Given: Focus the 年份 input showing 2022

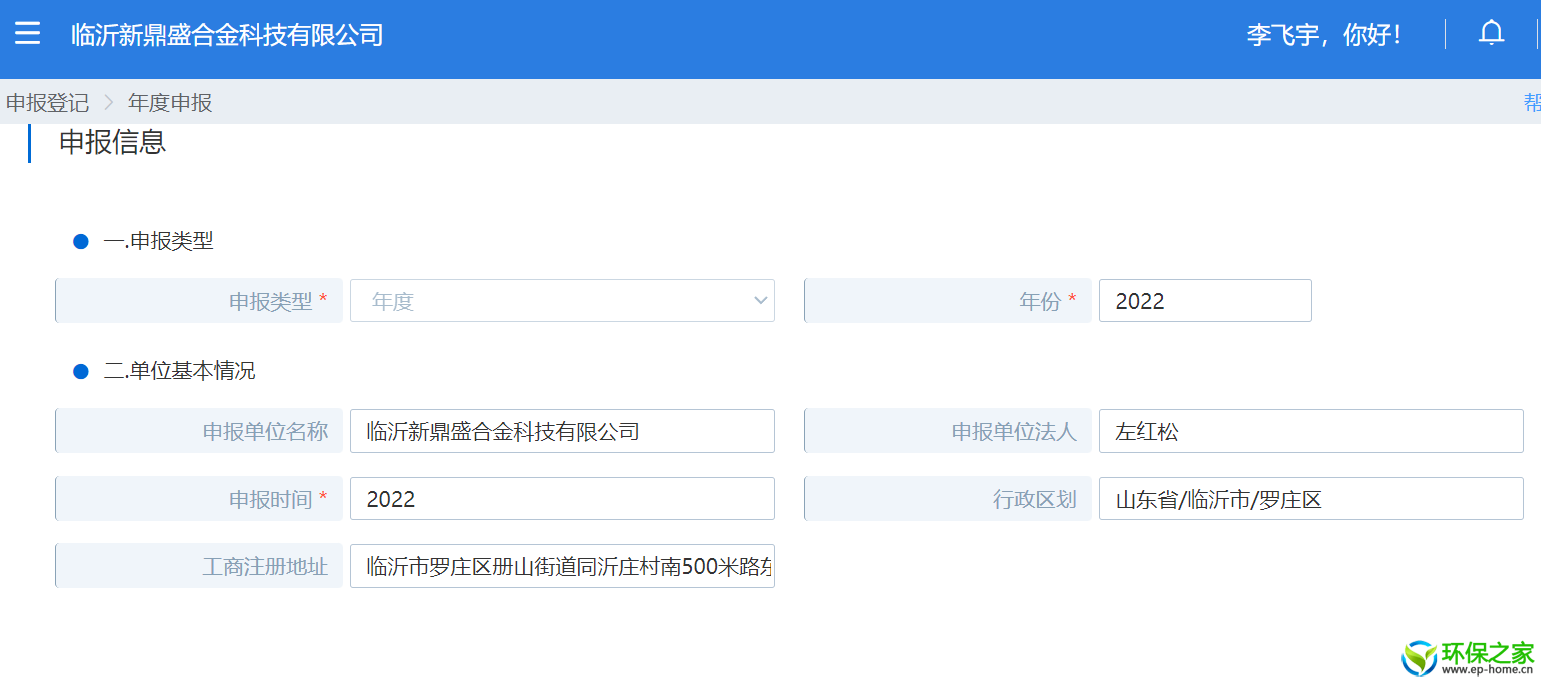Looking at the screenshot, I should 1204,301.
